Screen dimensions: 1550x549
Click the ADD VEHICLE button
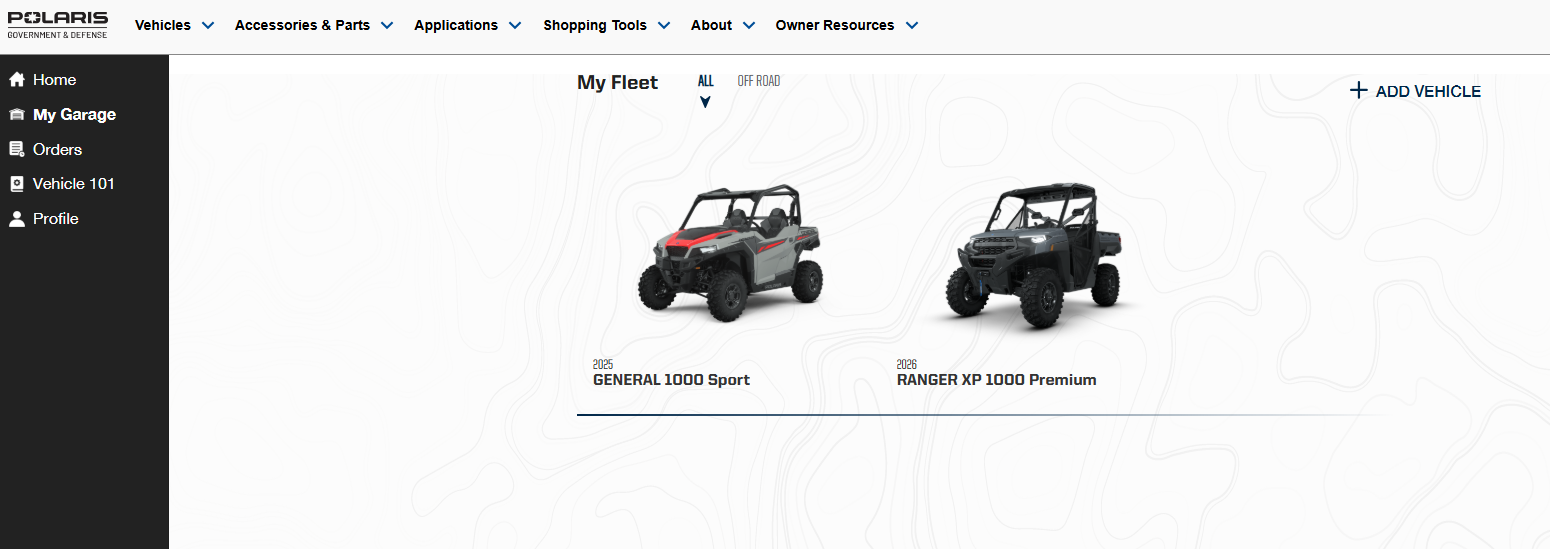(1415, 91)
